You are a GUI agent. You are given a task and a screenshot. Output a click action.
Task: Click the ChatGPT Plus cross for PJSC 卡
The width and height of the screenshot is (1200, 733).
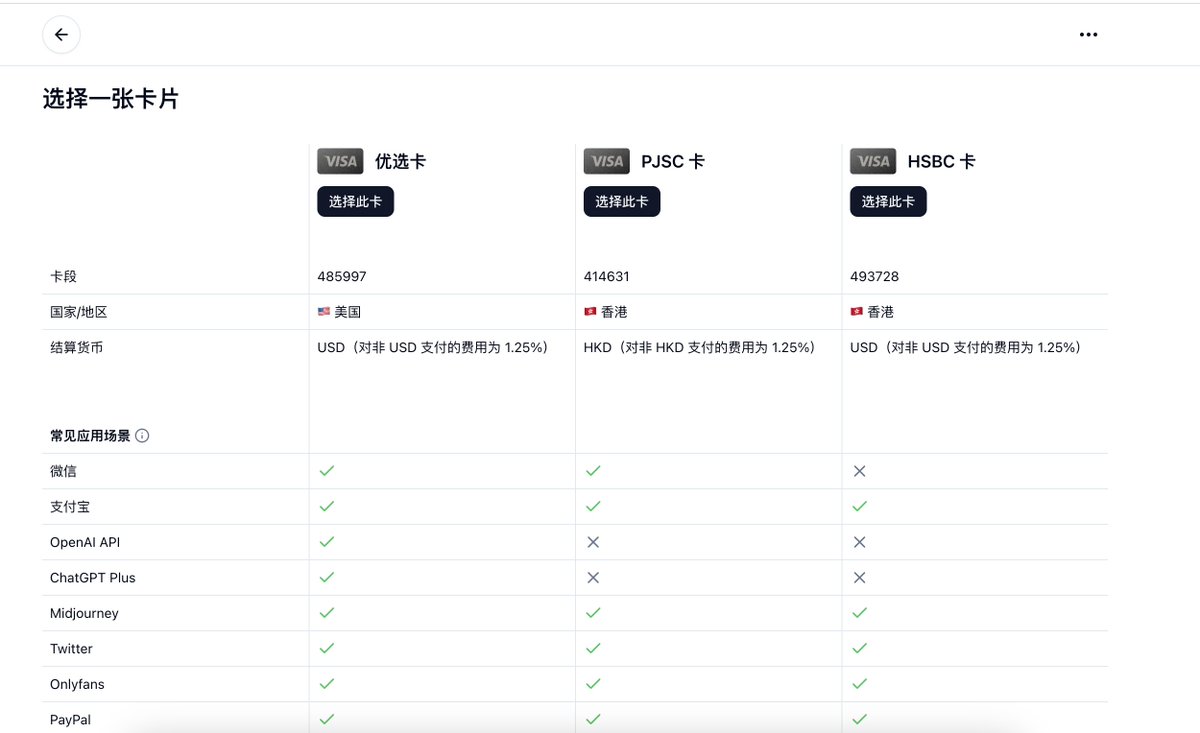coord(593,577)
